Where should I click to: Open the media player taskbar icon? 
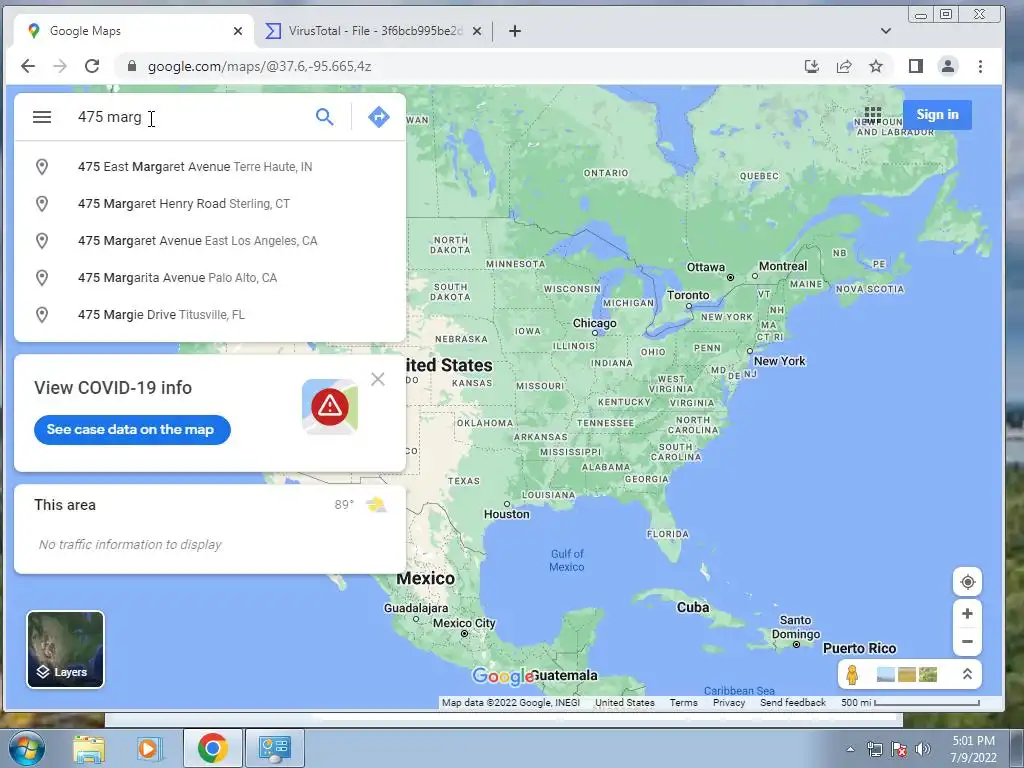pos(148,748)
